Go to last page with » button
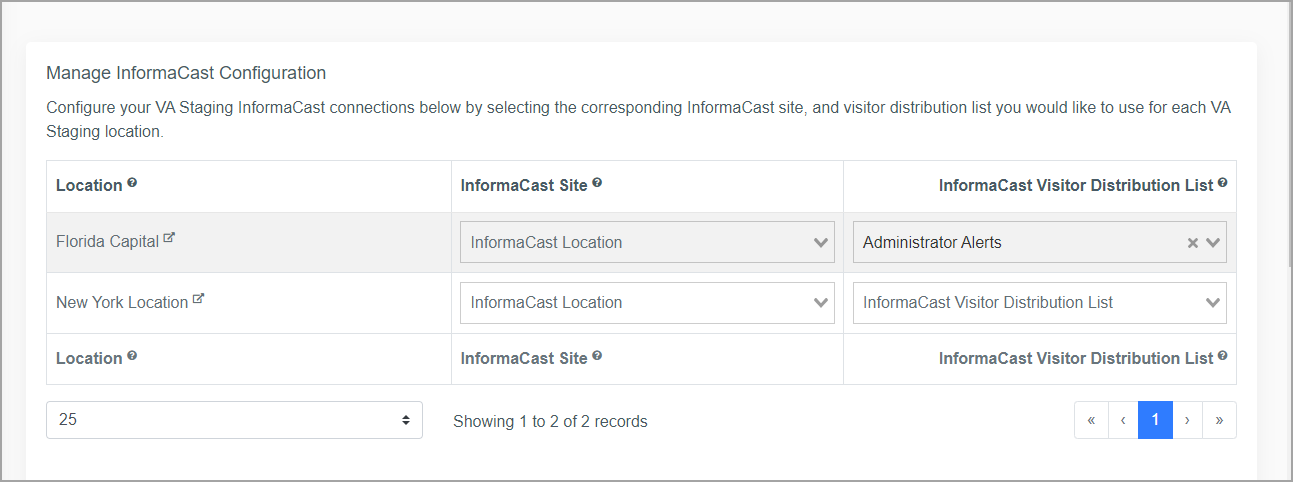Image resolution: width=1293 pixels, height=482 pixels. pyautogui.click(x=1219, y=420)
